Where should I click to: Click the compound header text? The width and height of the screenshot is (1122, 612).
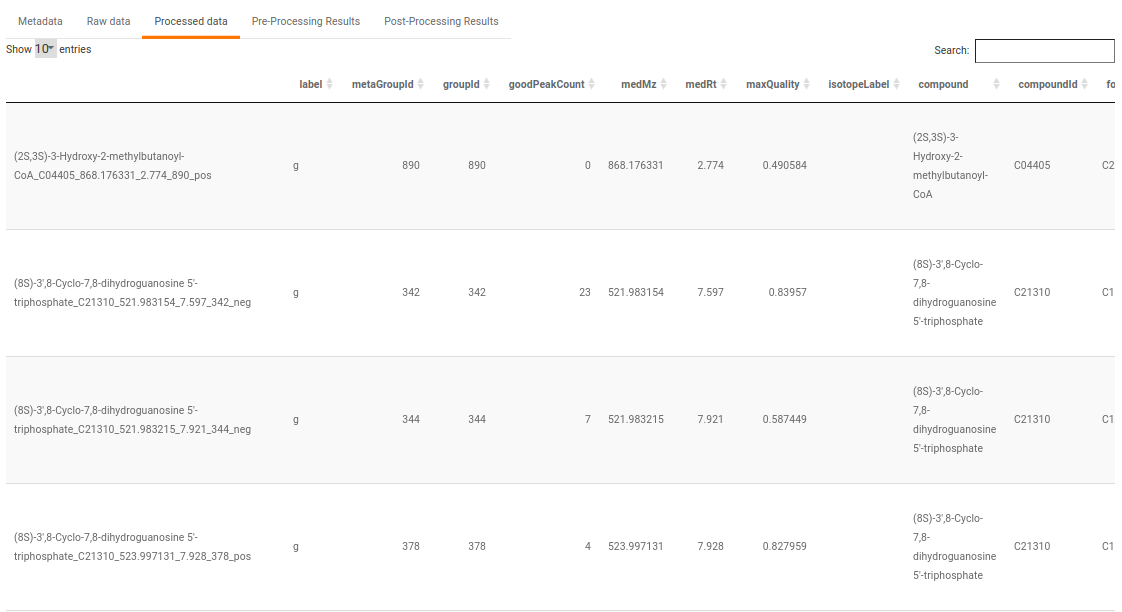pos(943,84)
